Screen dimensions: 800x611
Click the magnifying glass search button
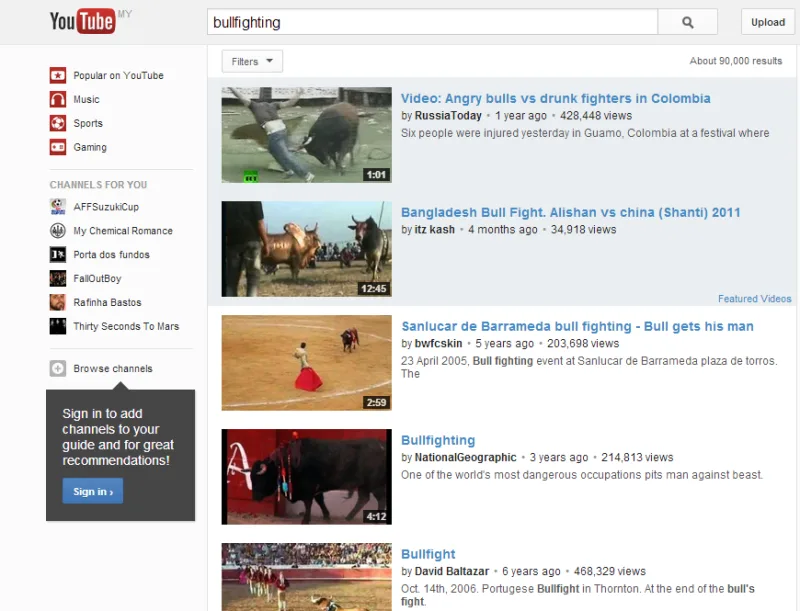pyautogui.click(x=687, y=22)
